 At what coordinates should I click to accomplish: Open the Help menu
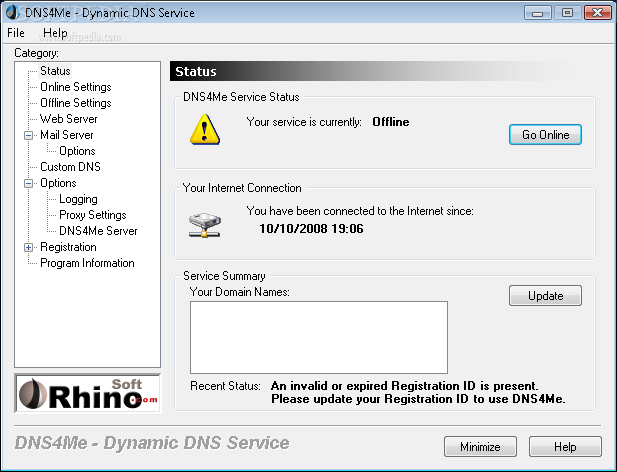[x=55, y=33]
